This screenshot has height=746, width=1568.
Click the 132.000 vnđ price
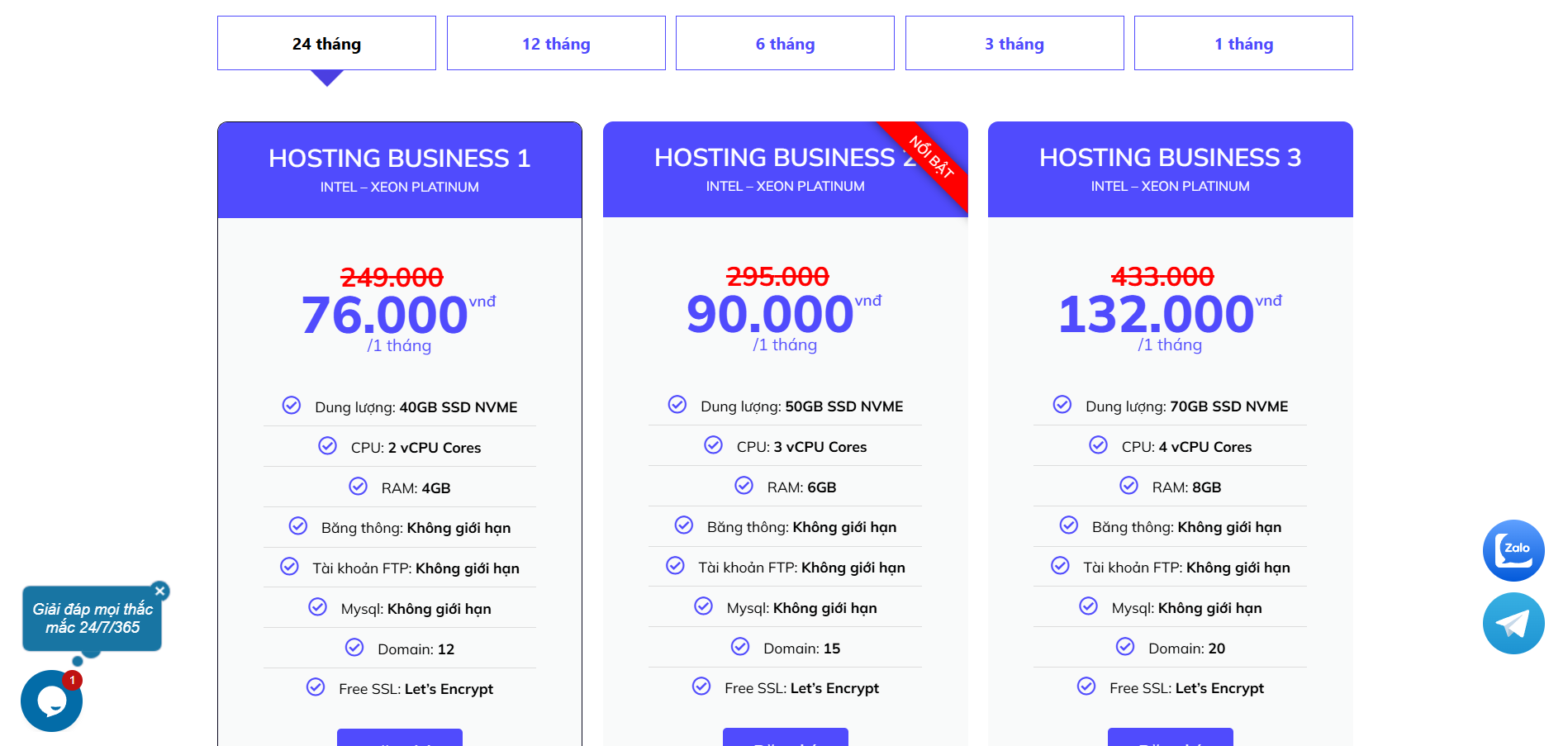click(x=1157, y=315)
